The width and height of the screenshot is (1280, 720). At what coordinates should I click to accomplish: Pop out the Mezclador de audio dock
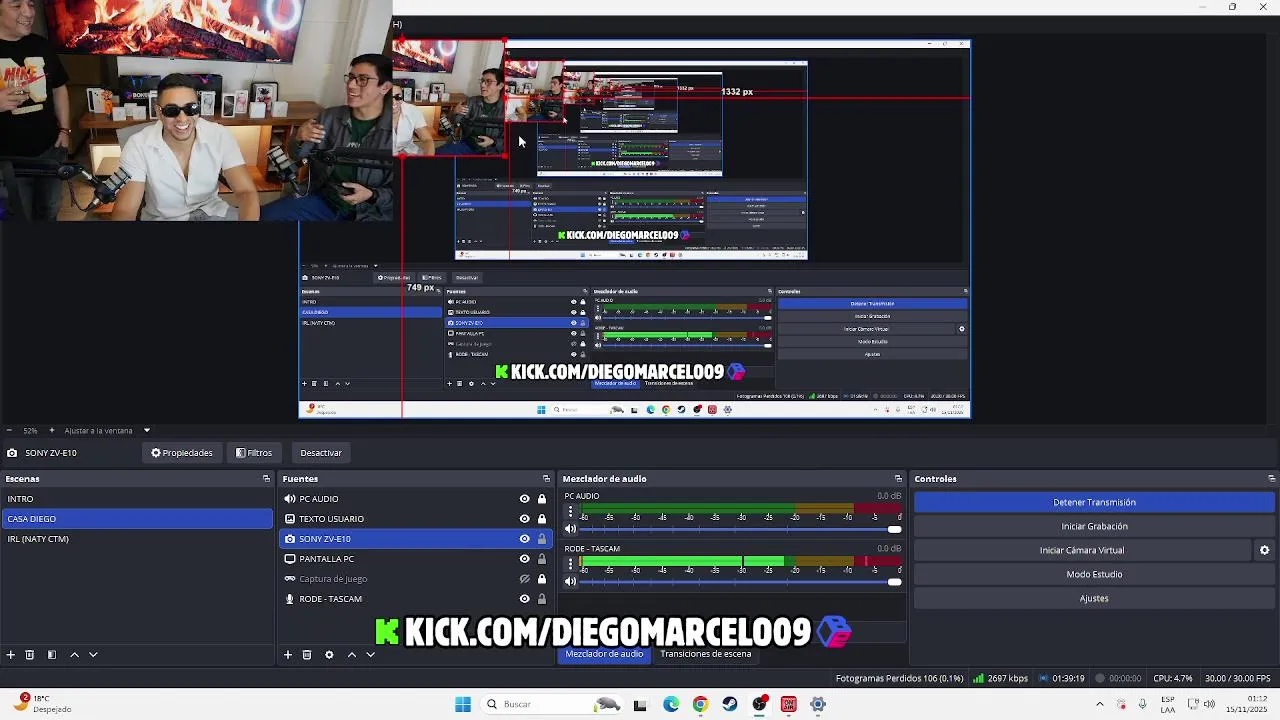pyautogui.click(x=898, y=478)
